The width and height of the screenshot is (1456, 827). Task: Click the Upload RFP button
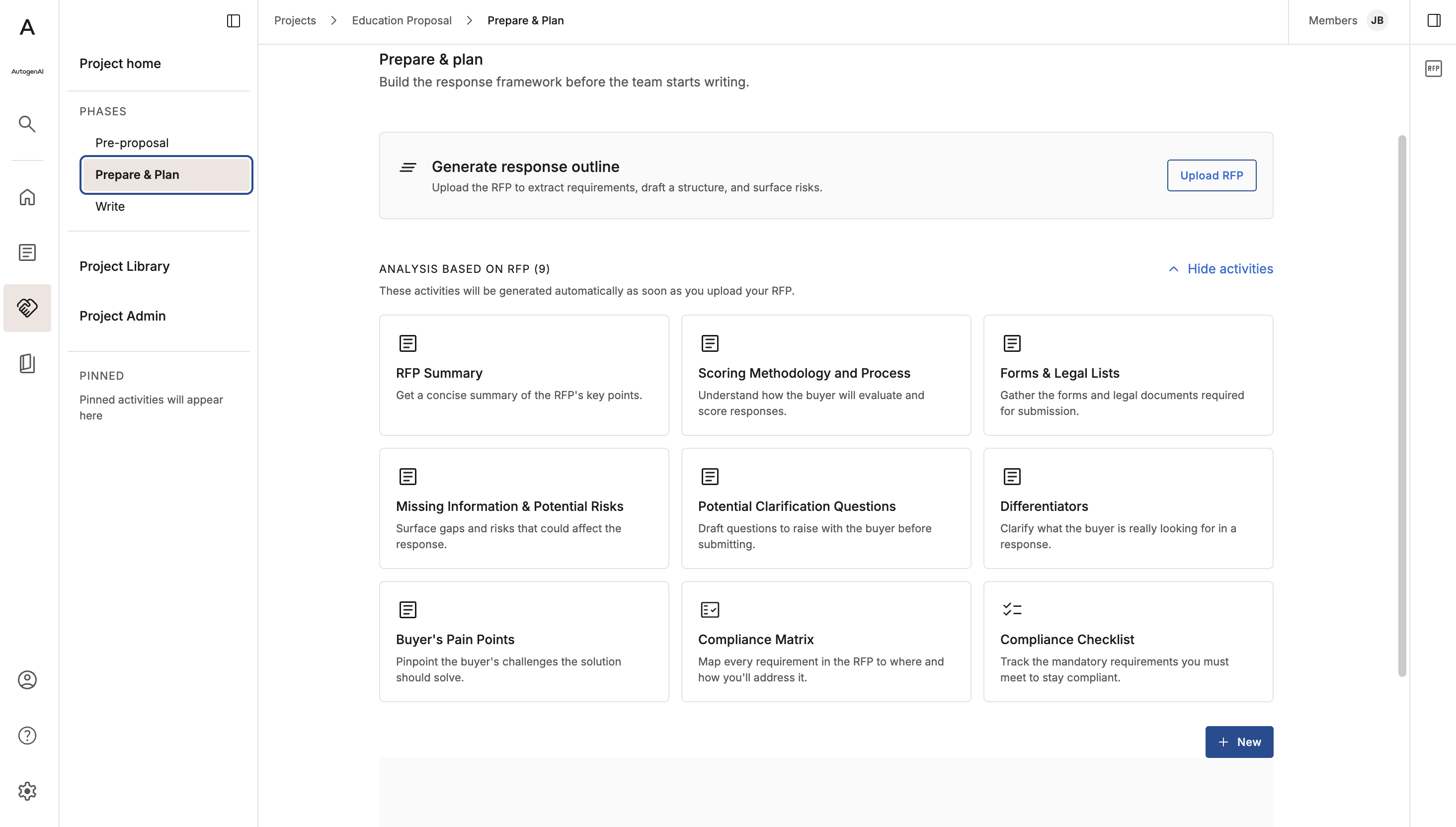(x=1212, y=175)
